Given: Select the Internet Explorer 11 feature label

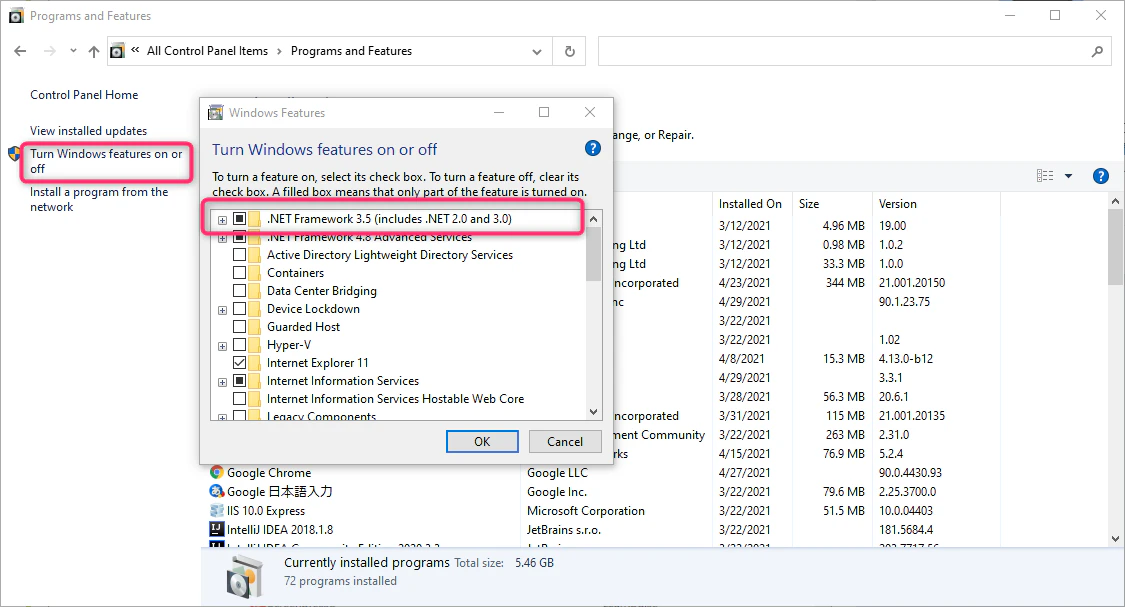Looking at the screenshot, I should [x=318, y=363].
